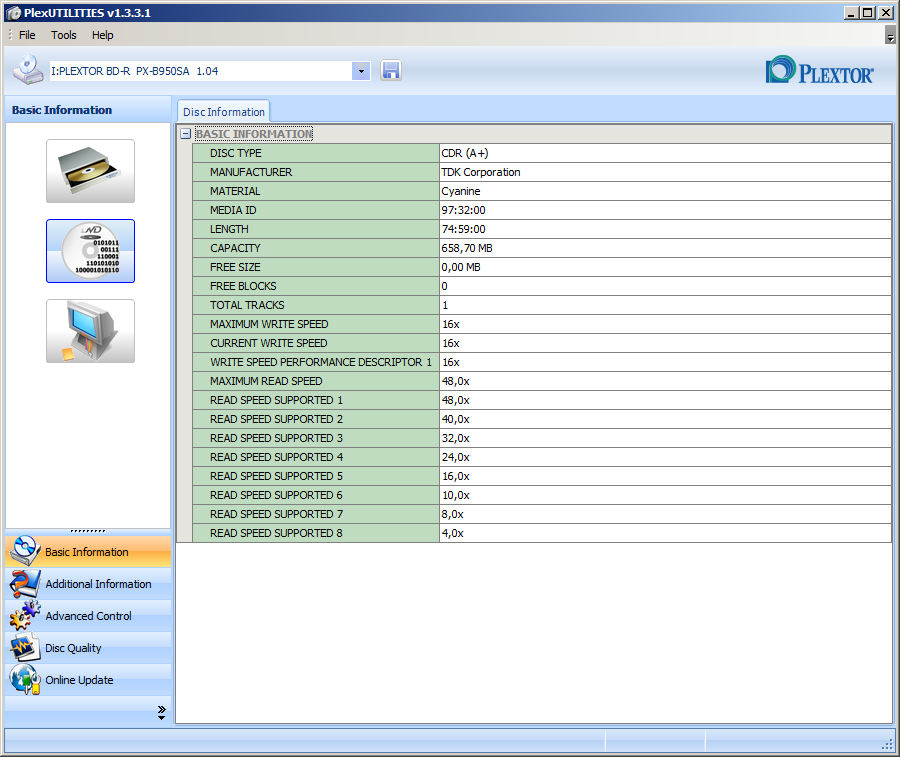Minimize the PlexUTILITIES window

(851, 13)
